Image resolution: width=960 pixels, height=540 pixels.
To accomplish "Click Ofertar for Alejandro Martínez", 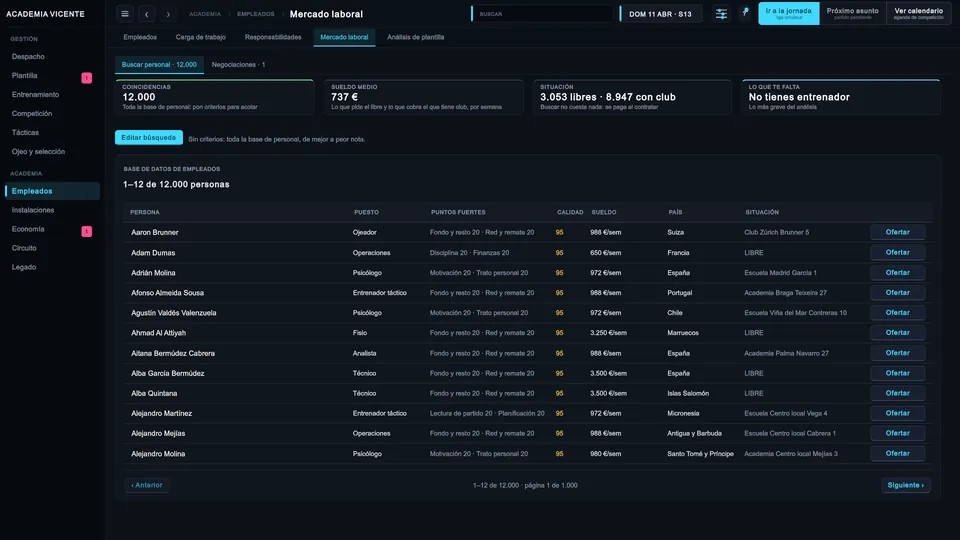I will click(x=898, y=413).
